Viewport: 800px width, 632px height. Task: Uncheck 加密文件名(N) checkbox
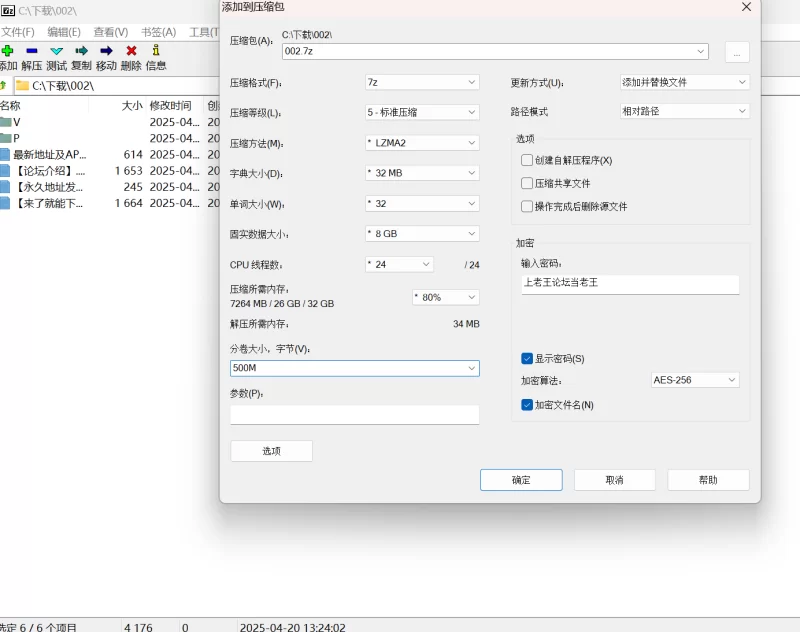[x=527, y=405]
